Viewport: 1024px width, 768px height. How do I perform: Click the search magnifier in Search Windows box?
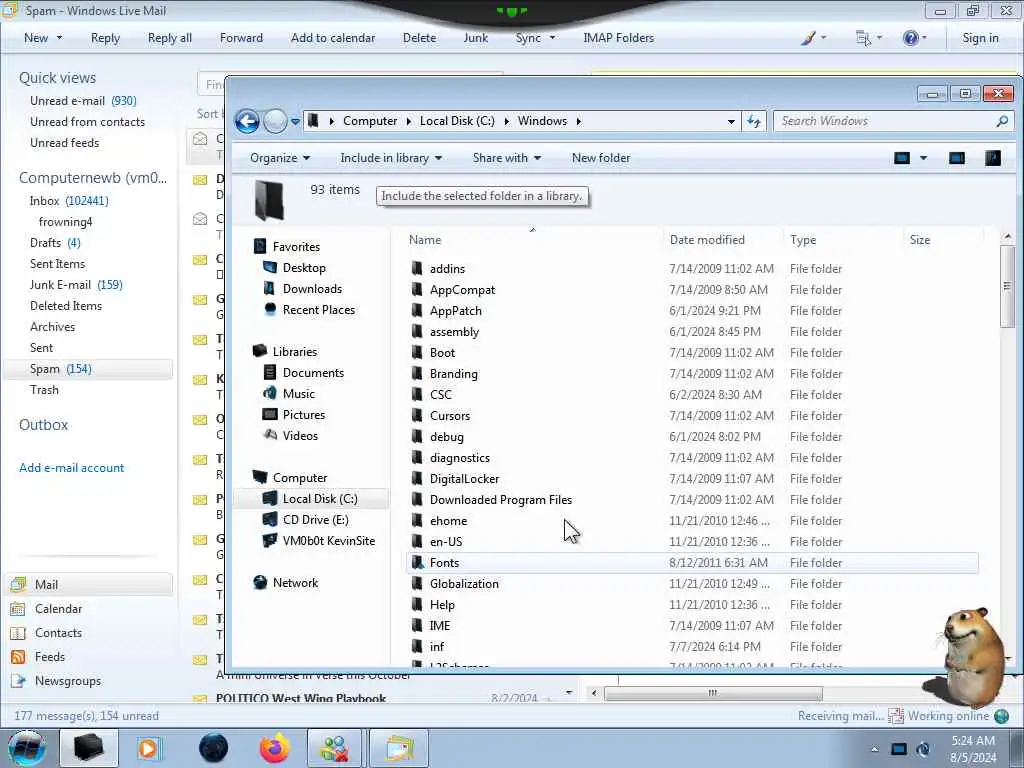(1002, 121)
